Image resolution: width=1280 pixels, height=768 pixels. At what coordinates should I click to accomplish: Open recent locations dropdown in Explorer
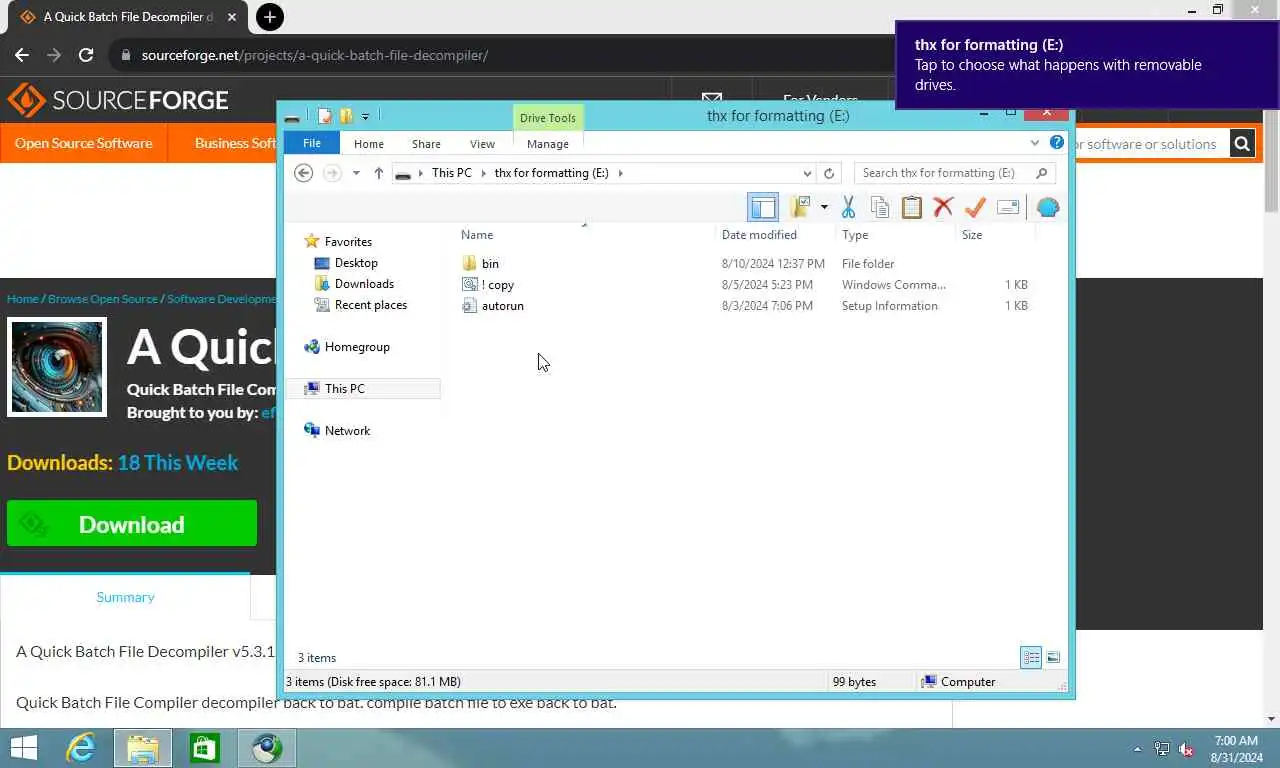356,173
